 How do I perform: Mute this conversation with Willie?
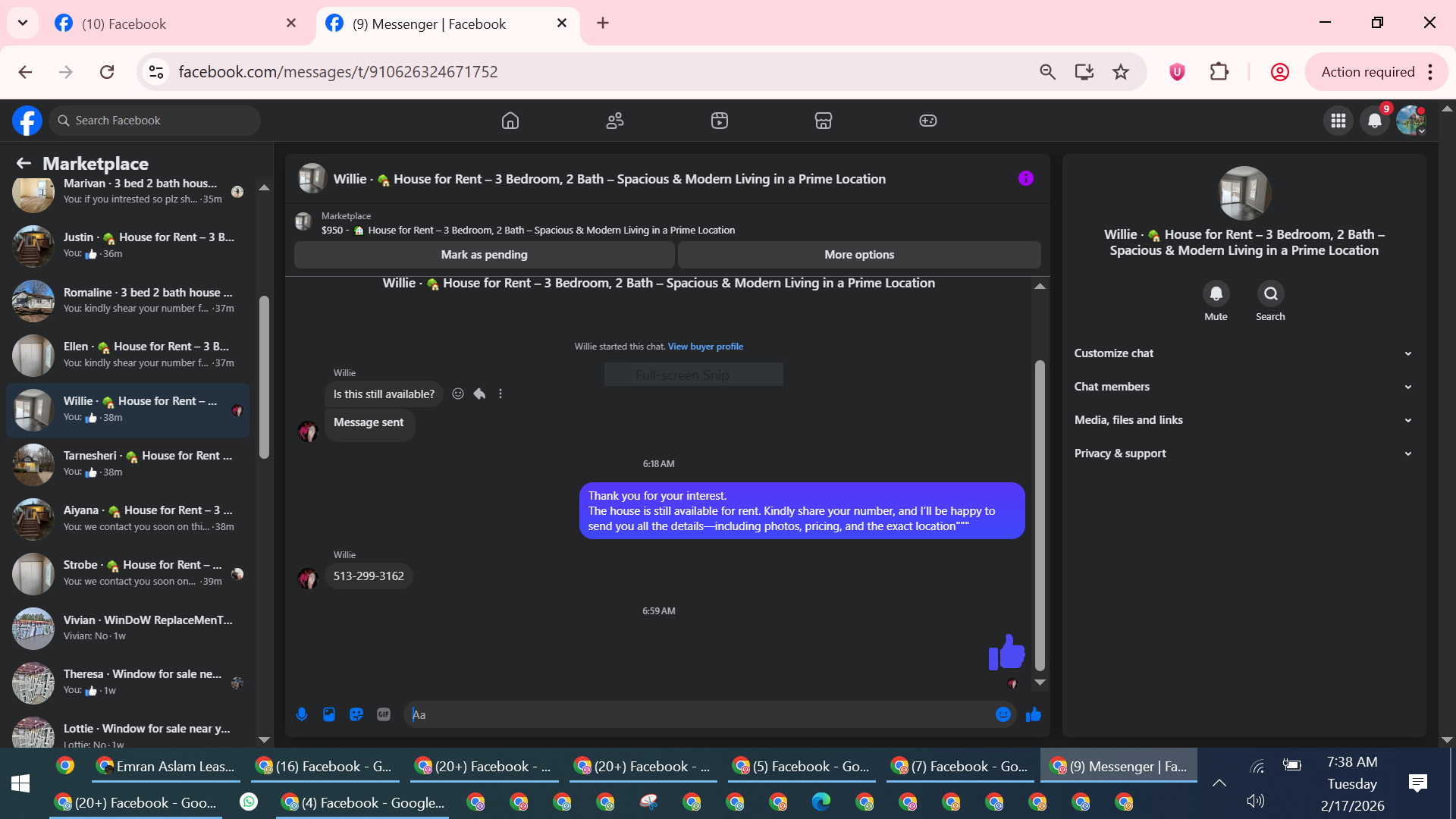[x=1216, y=293]
